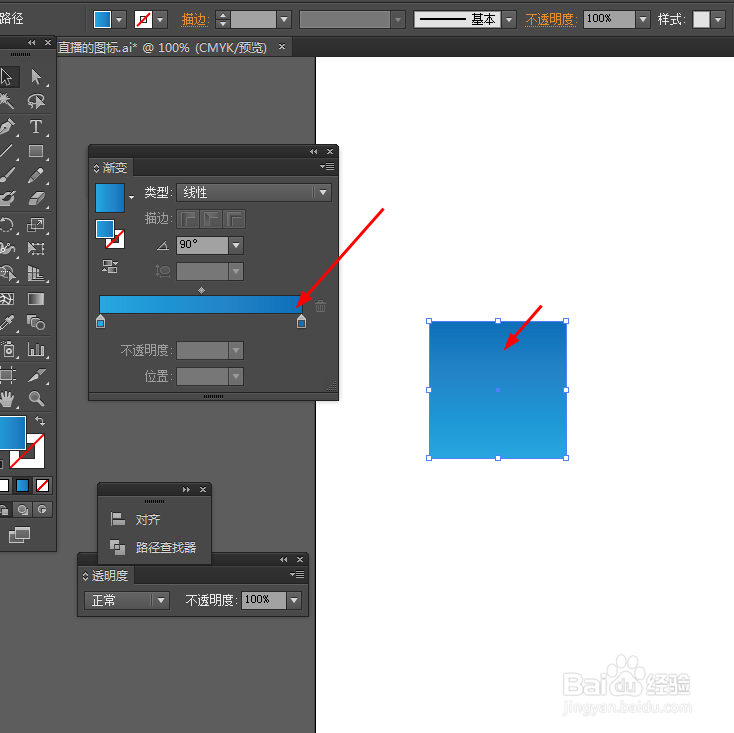Open gradient panel flyout menu
This screenshot has height=733, width=734.
tap(327, 167)
